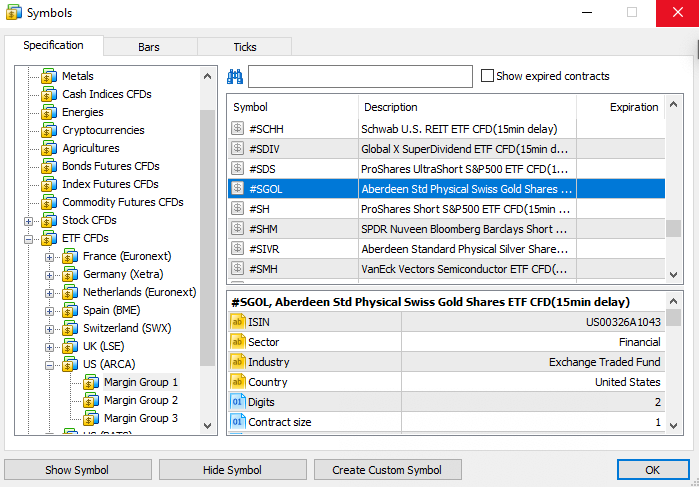Click the Energies folder icon

49,112
